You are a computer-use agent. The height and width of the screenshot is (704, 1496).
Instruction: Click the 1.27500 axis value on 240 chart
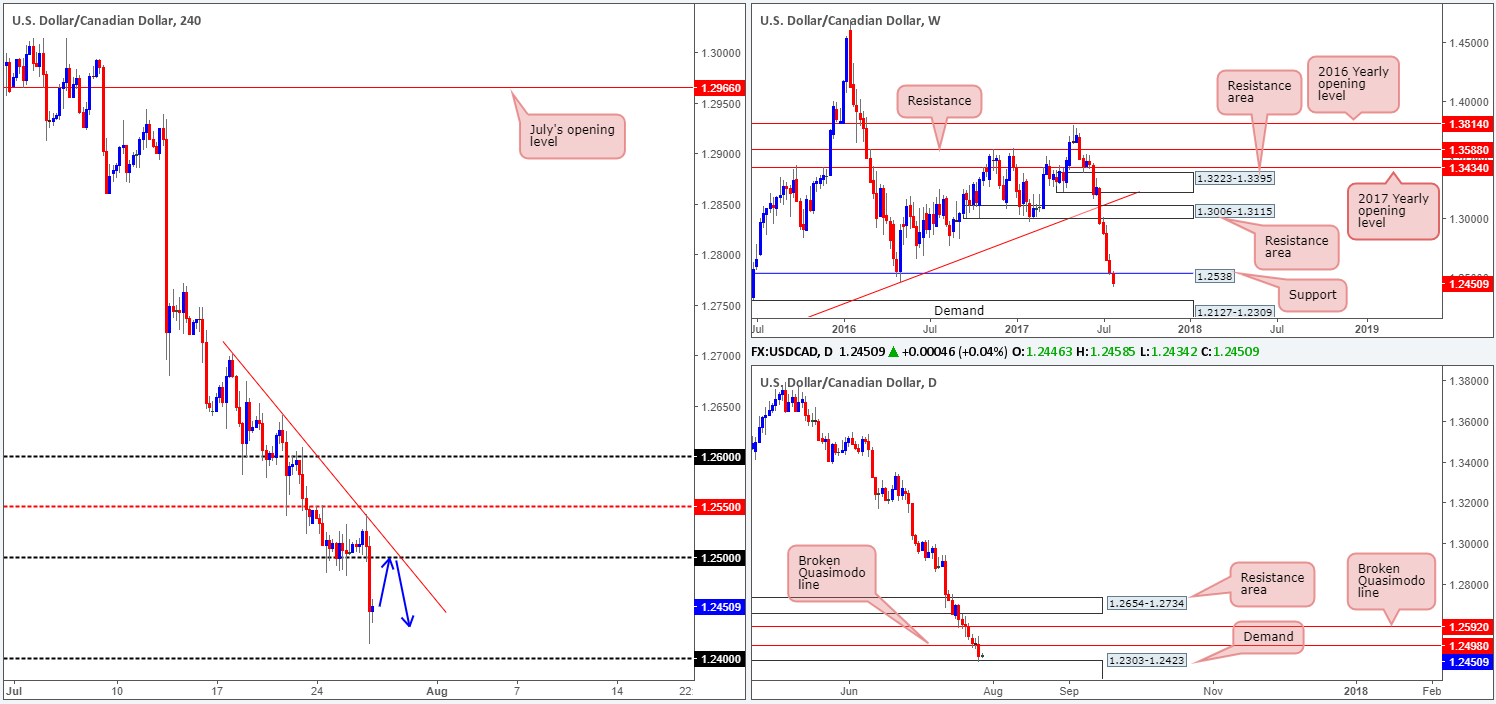(721, 306)
